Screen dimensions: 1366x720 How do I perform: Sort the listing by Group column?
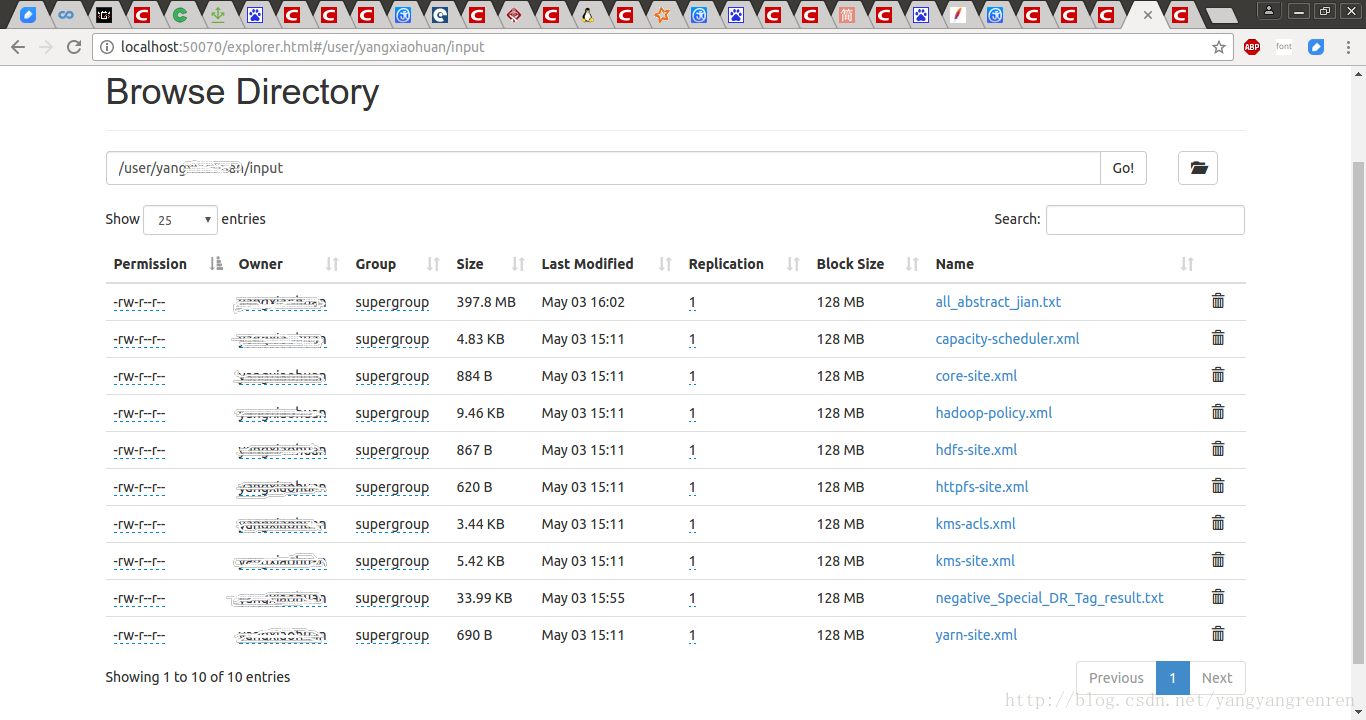398,264
